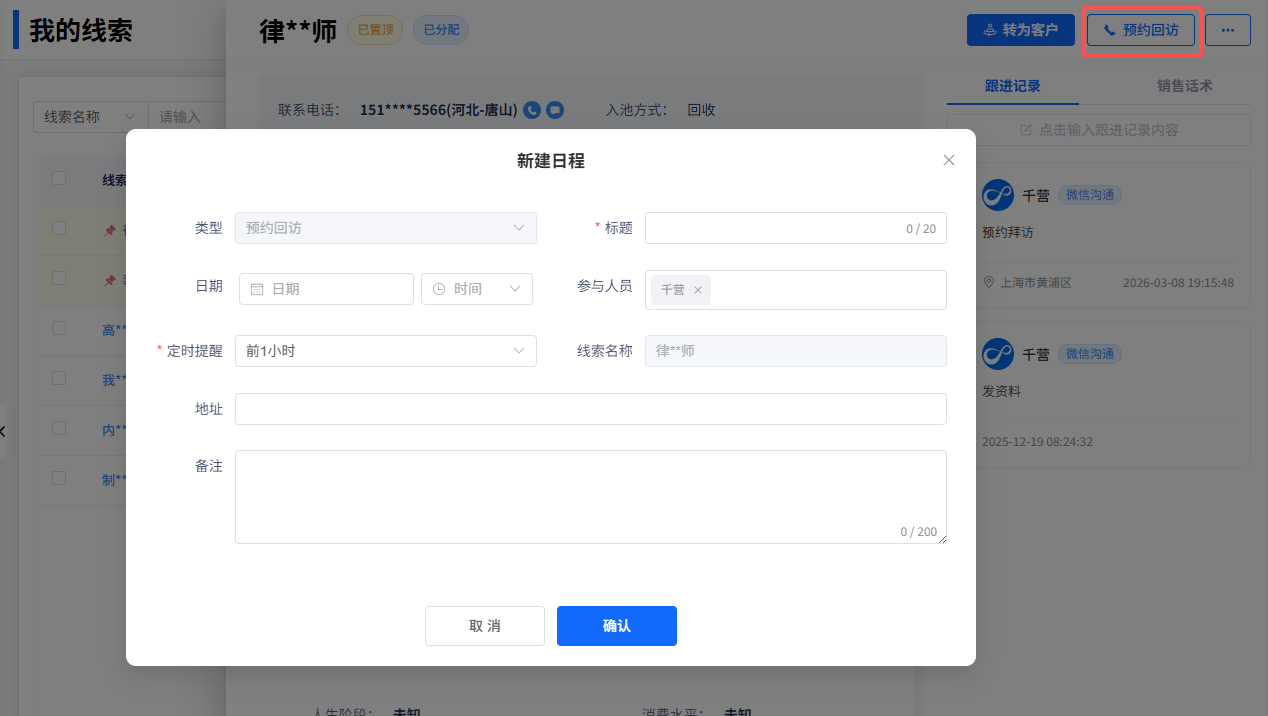Open the 线索名称 filter dropdown
Image resolution: width=1268 pixels, height=716 pixels.
tap(90, 117)
